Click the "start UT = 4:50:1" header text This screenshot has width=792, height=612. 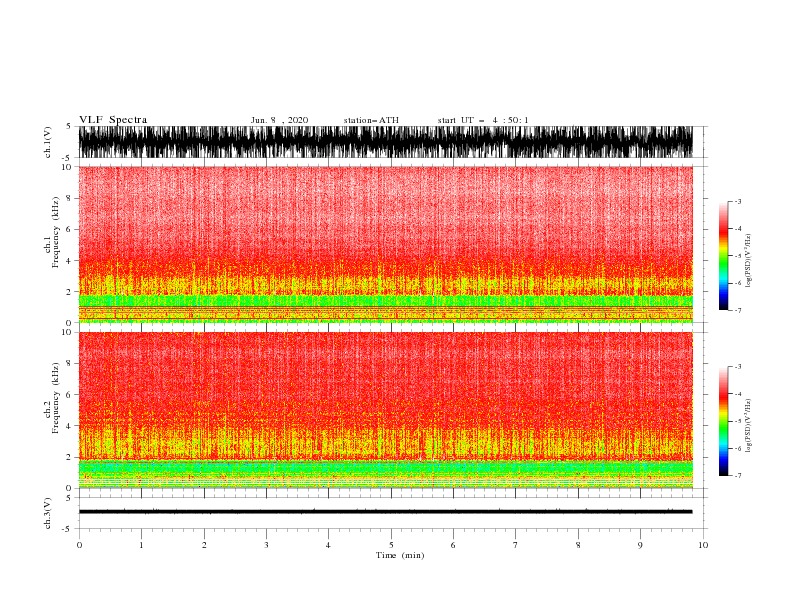coord(483,120)
